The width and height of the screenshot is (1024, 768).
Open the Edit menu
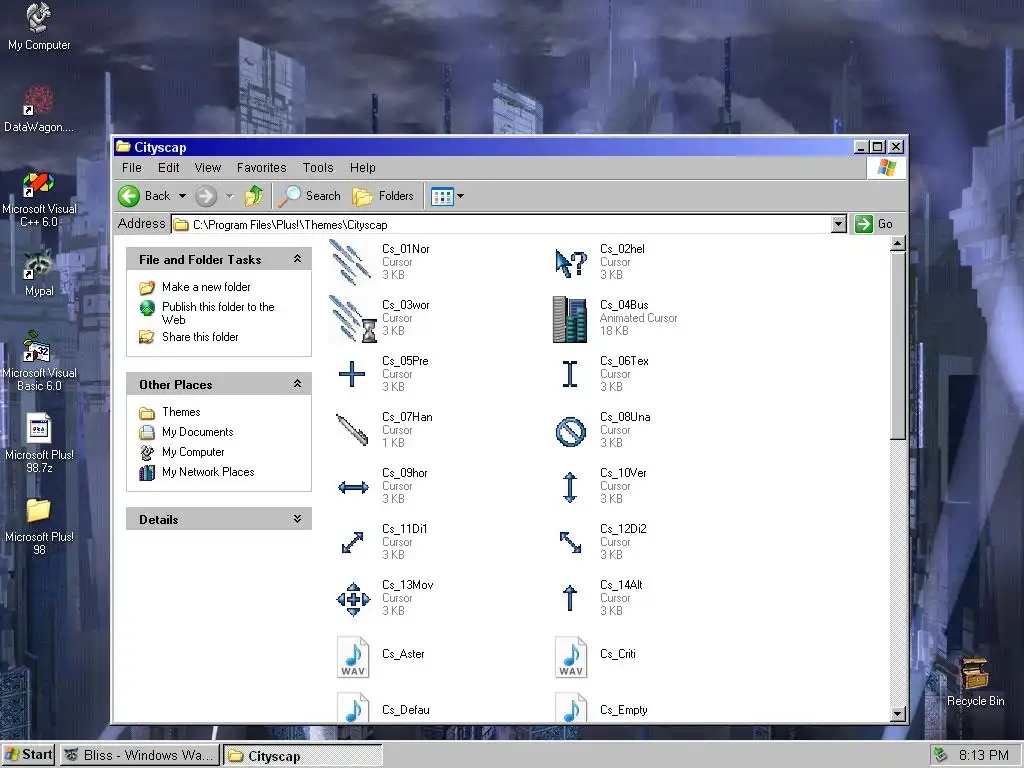coord(168,168)
